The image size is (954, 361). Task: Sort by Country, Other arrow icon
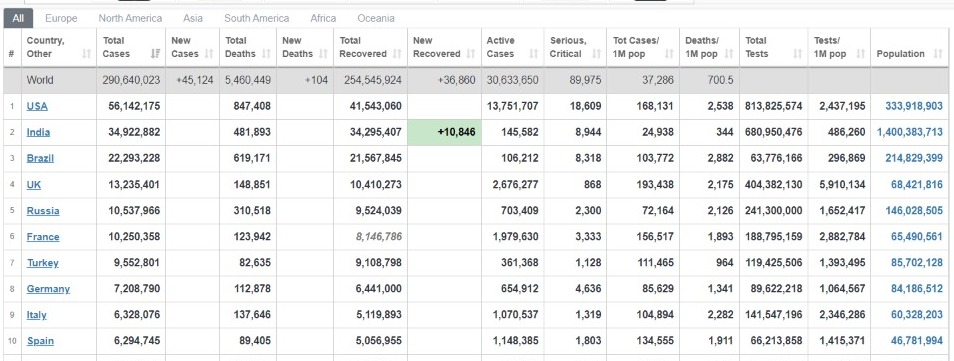(86, 54)
